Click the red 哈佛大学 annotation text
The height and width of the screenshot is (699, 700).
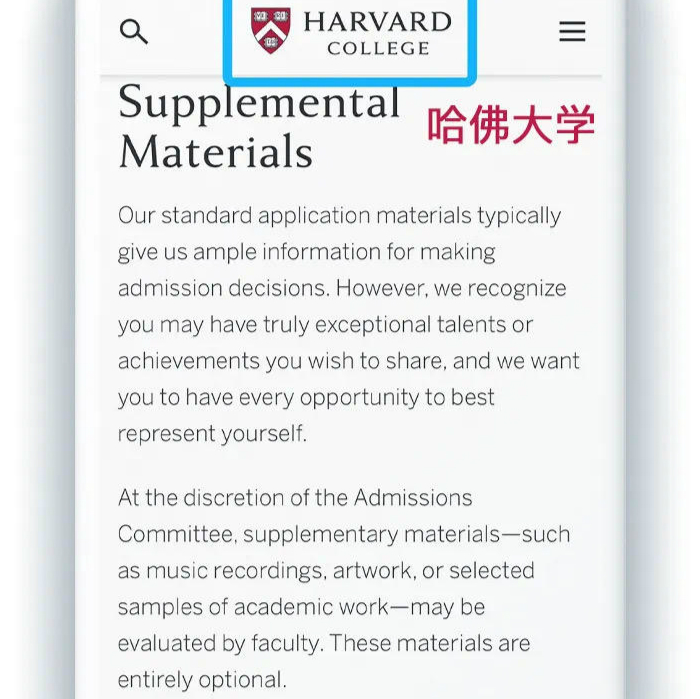[511, 125]
